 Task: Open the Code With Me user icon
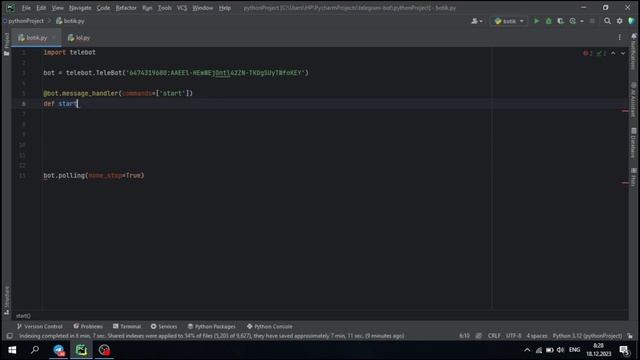476,21
